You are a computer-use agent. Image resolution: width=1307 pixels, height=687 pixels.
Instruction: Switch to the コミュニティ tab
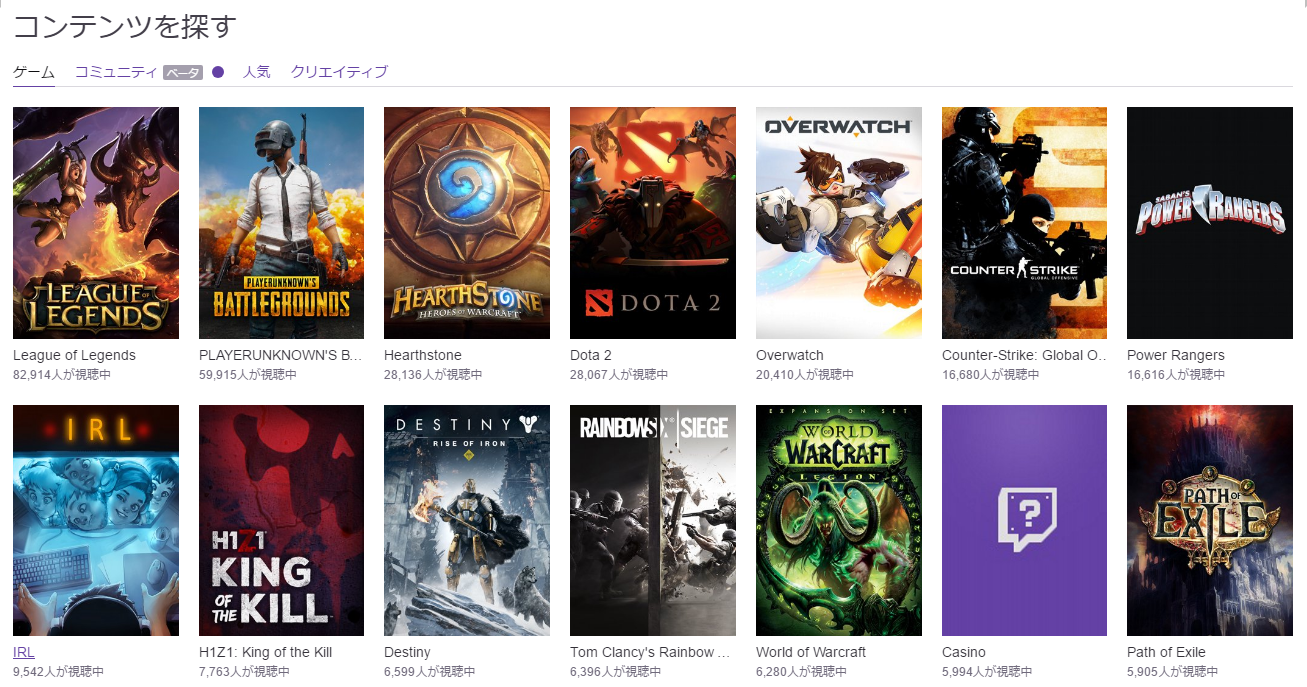click(x=116, y=72)
